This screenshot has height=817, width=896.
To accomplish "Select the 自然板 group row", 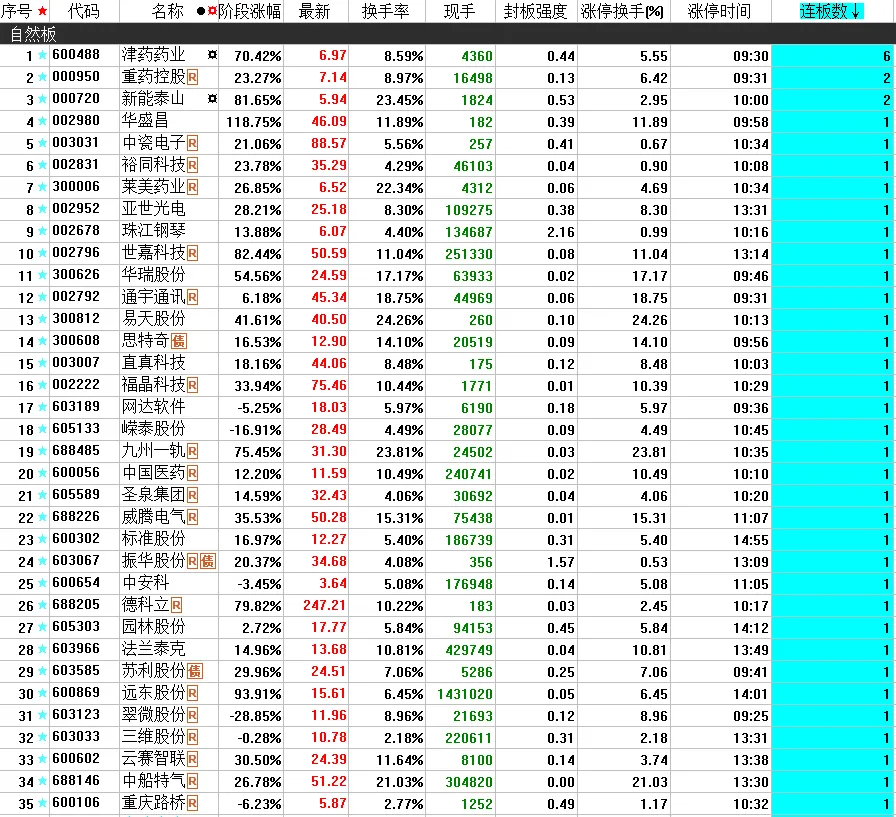I will point(448,34).
